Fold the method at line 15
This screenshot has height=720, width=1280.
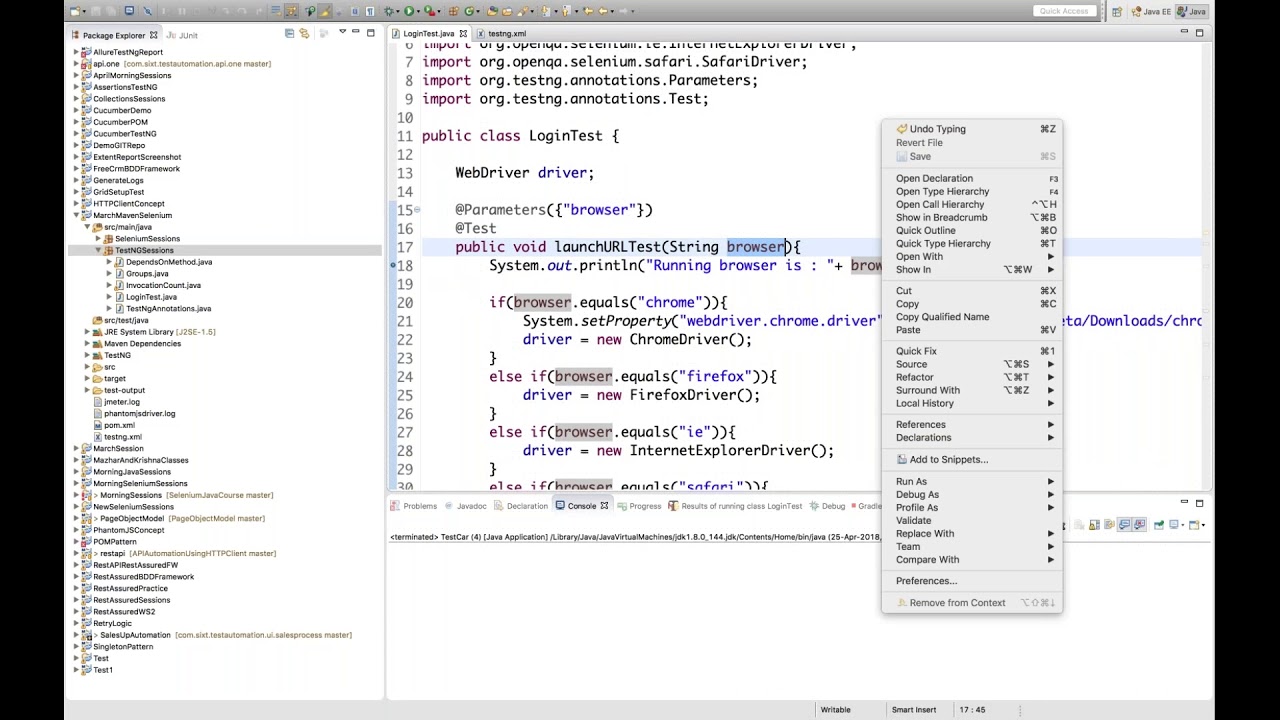click(x=417, y=209)
